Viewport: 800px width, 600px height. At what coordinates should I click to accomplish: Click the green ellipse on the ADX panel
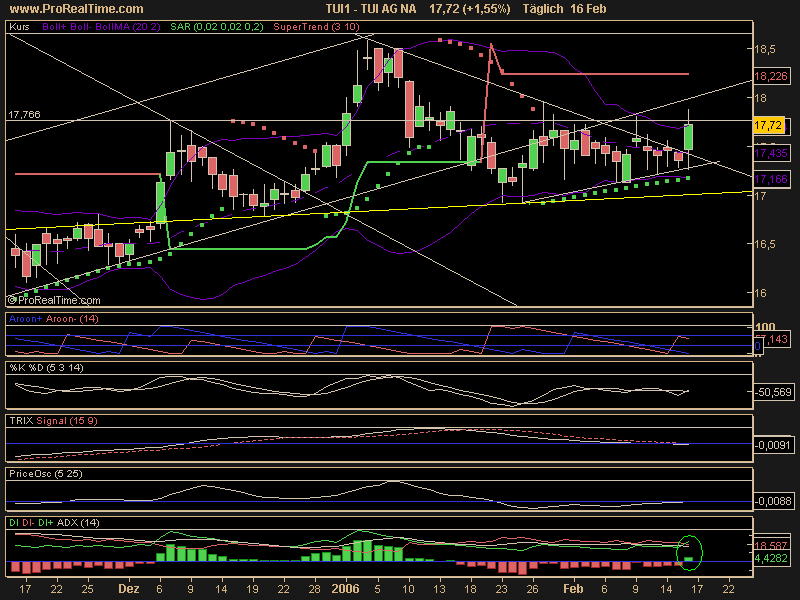pos(689,550)
